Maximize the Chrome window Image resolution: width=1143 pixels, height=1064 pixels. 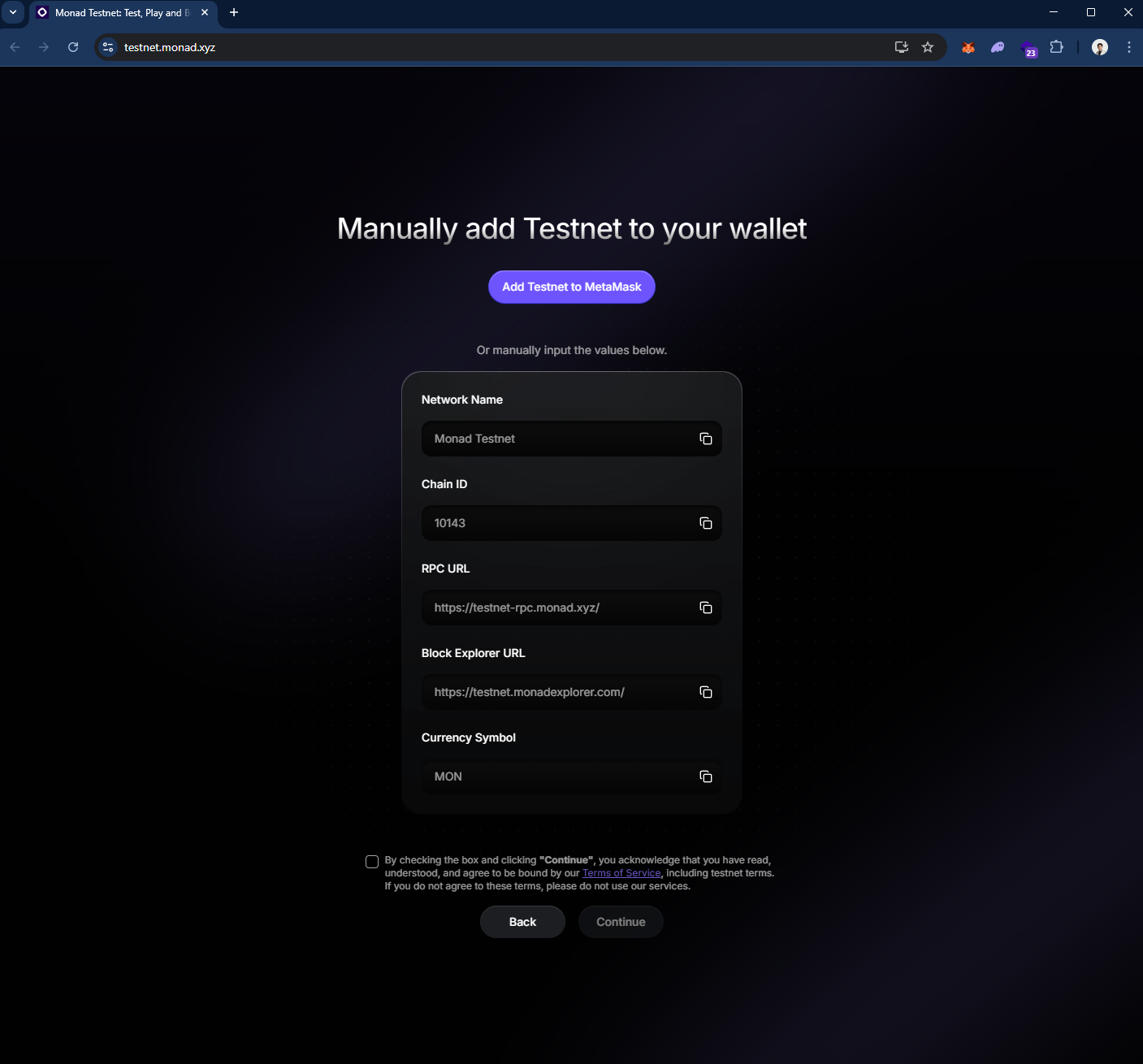(x=1091, y=12)
